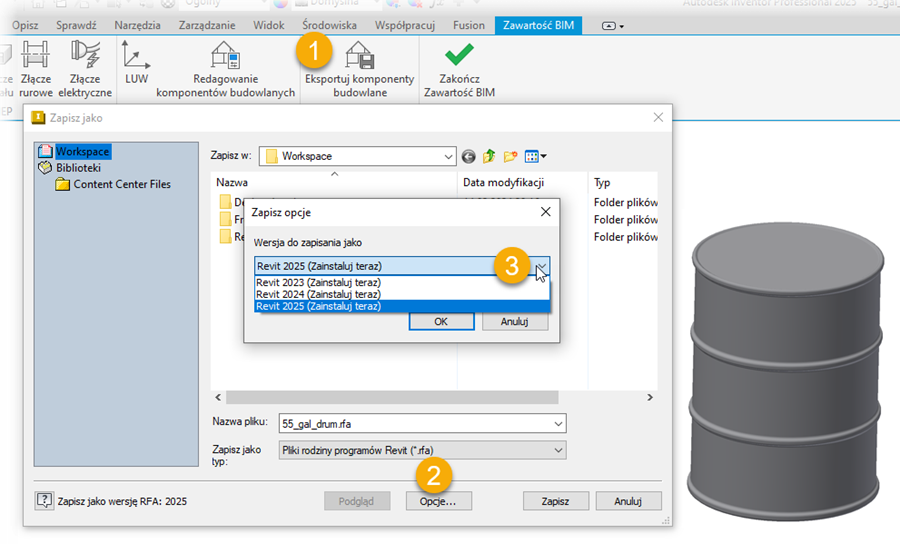This screenshot has height=544, width=900.
Task: Close the Zapisz jako dialog
Action: pos(658,117)
